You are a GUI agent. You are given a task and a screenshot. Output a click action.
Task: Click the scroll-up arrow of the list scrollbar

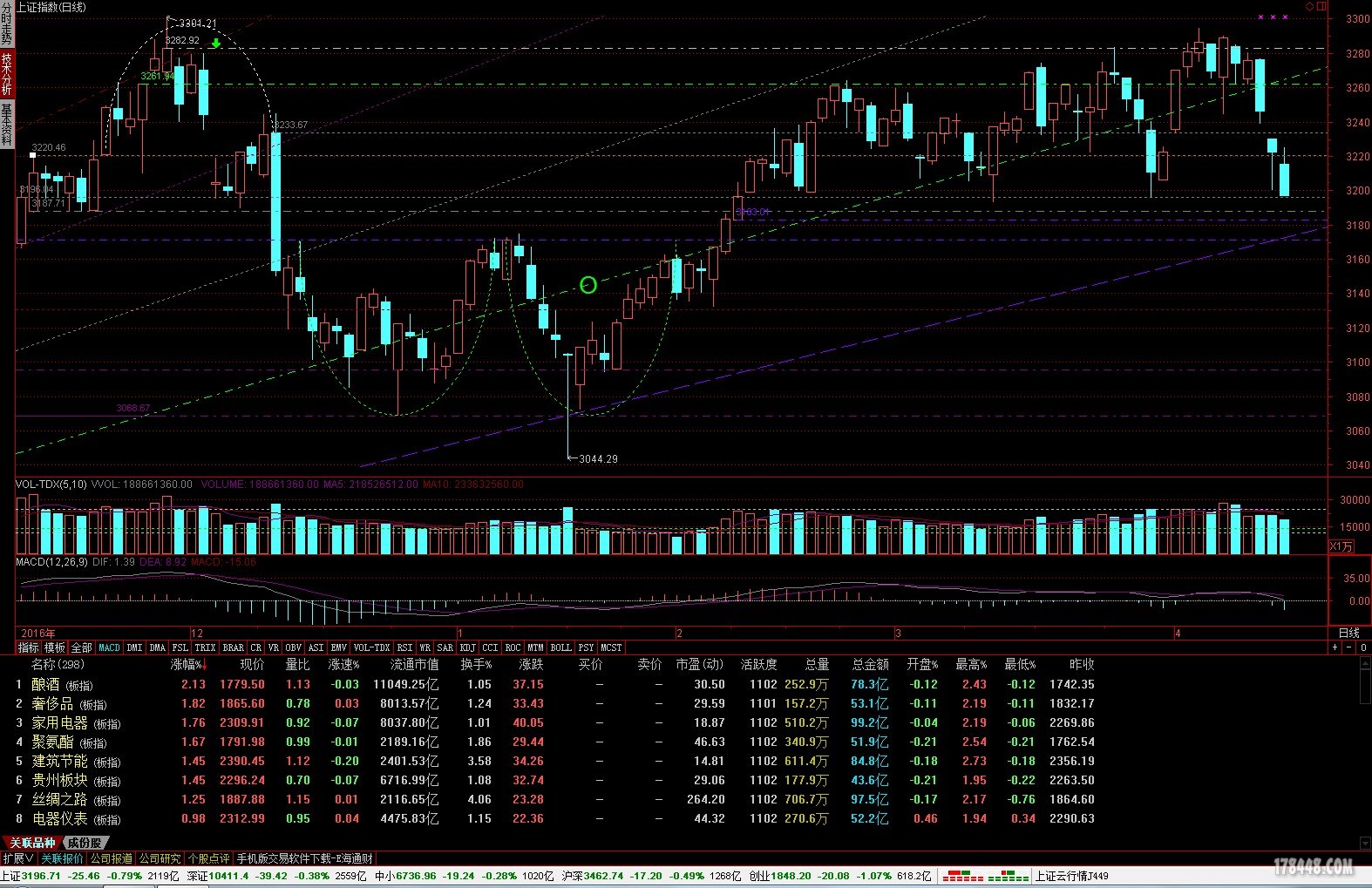1365,663
